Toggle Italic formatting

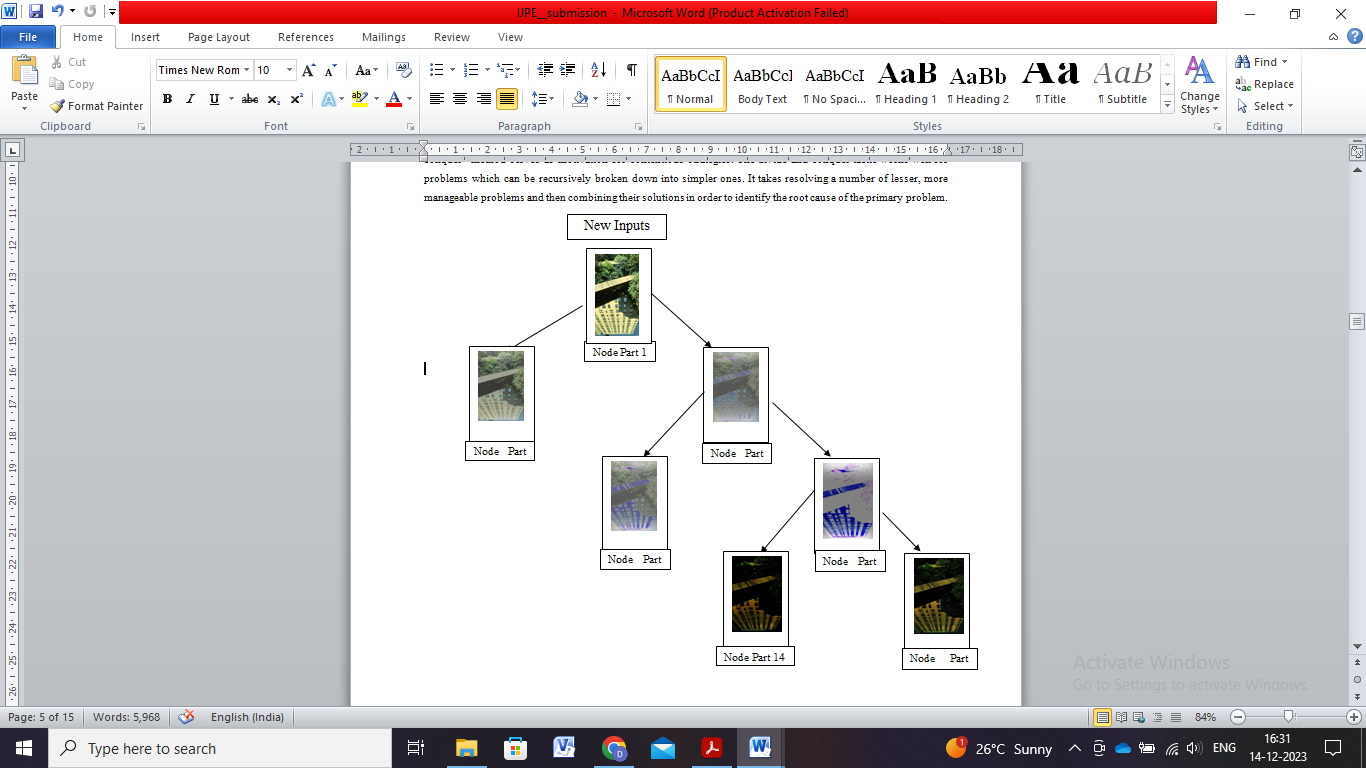(190, 99)
